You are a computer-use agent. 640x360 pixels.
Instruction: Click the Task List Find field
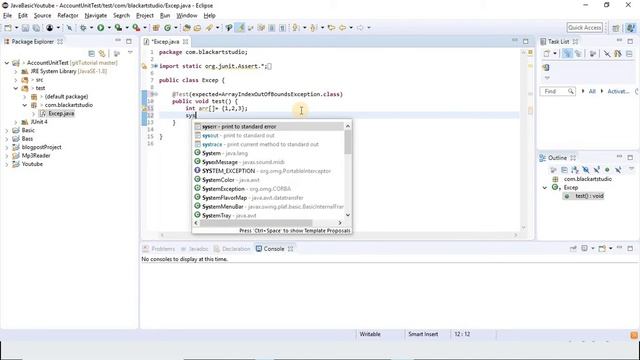coord(558,91)
